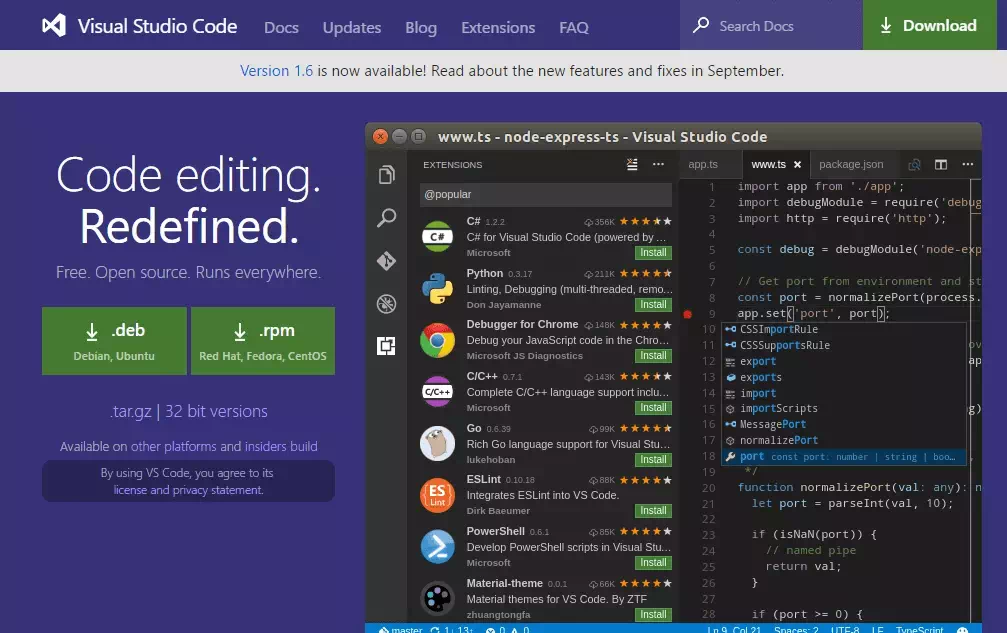Open the Debug icon in activity bar

point(387,304)
